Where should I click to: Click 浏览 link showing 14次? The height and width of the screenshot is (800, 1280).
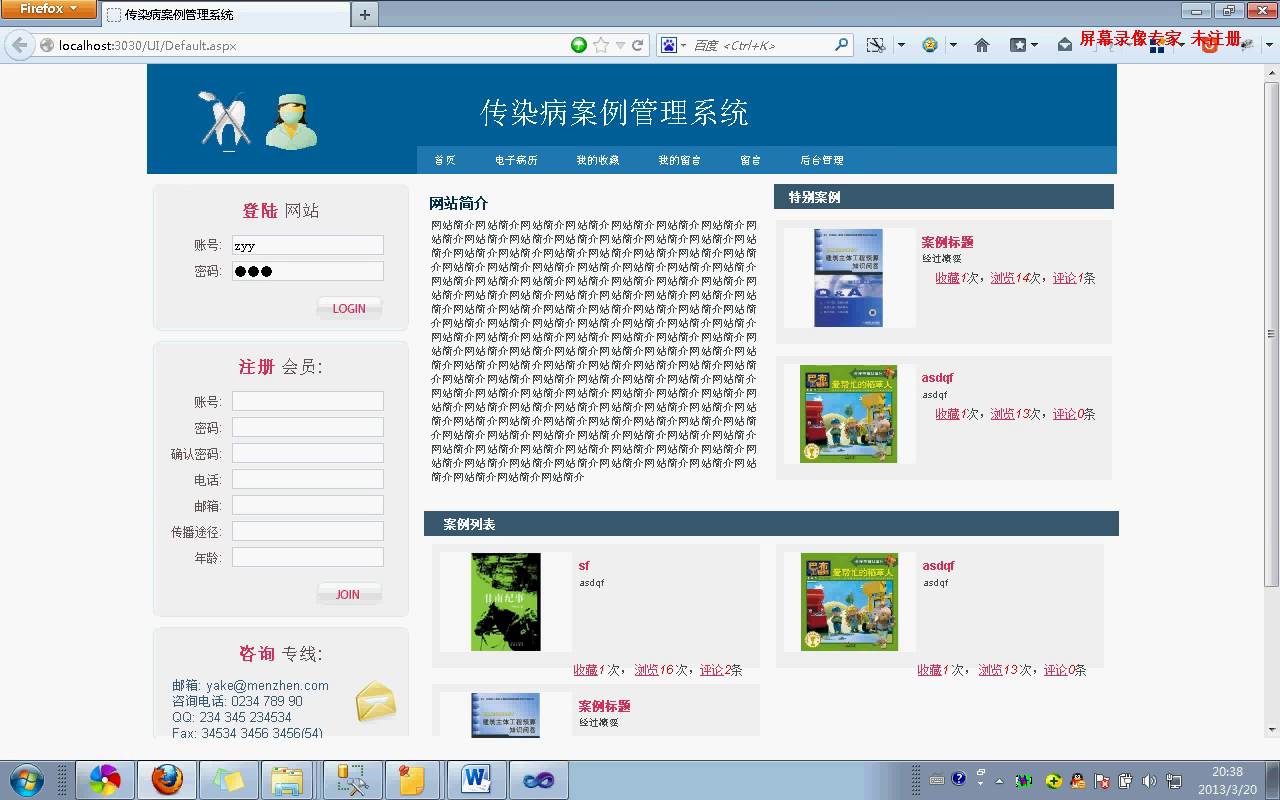1002,278
